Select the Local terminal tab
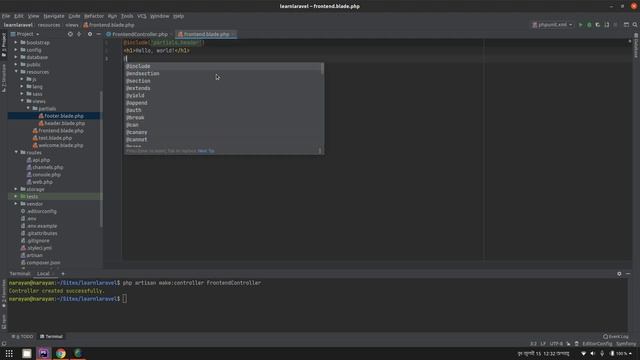Viewport: 640px width, 360px height. (43, 274)
